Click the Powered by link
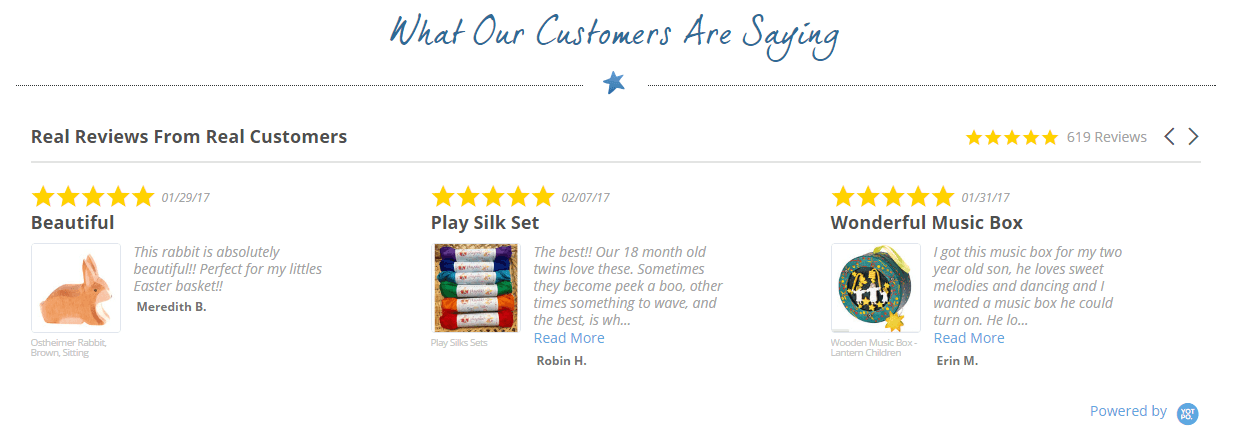The width and height of the screenshot is (1235, 445). pyautogui.click(x=1128, y=411)
